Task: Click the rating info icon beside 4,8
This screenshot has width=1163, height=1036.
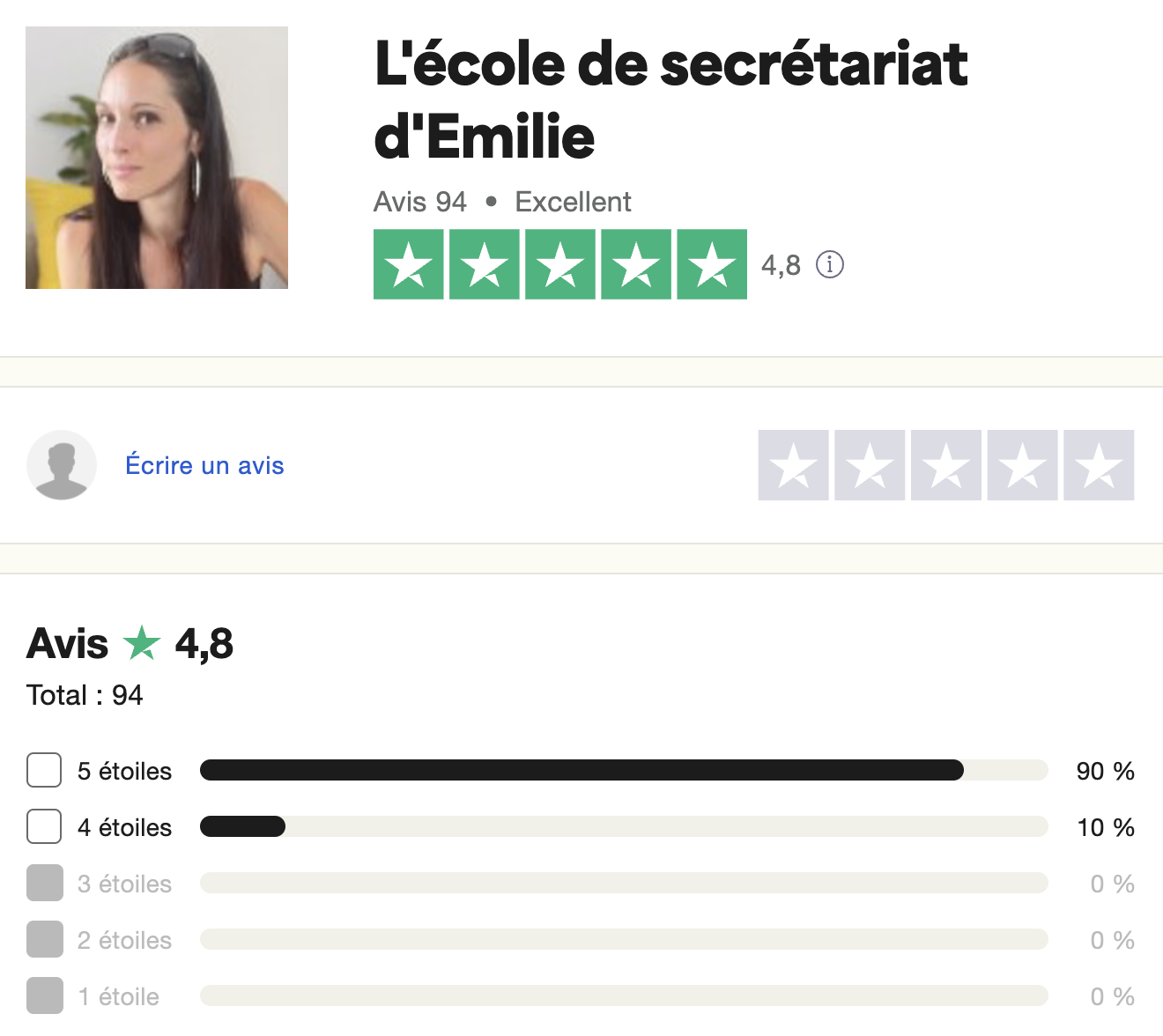Action: 829,264
